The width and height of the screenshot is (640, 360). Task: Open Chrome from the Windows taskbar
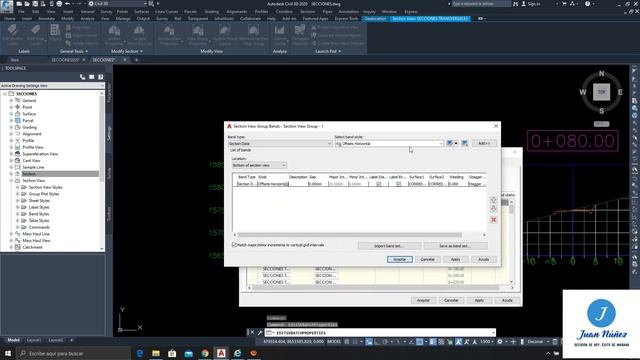pyautogui.click(x=204, y=353)
